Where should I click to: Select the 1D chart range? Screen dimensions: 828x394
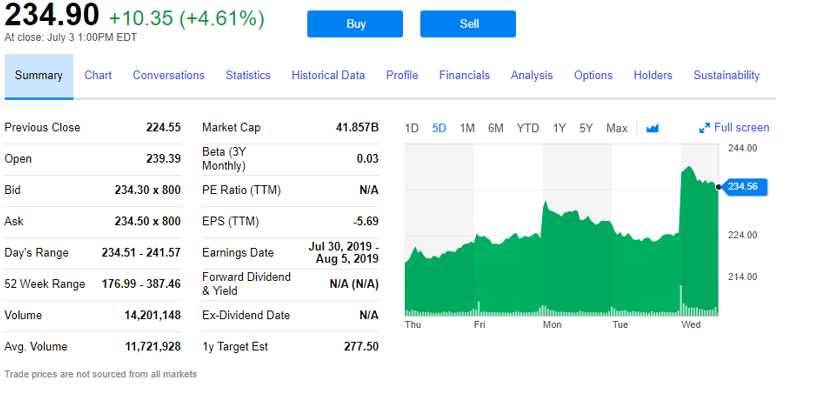[411, 128]
